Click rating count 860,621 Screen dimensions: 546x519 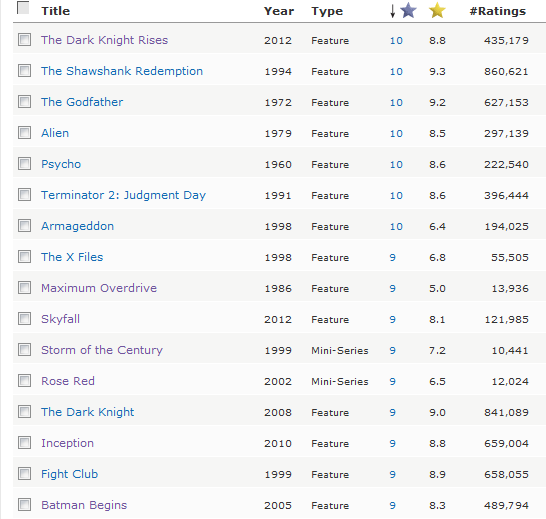pos(506,71)
